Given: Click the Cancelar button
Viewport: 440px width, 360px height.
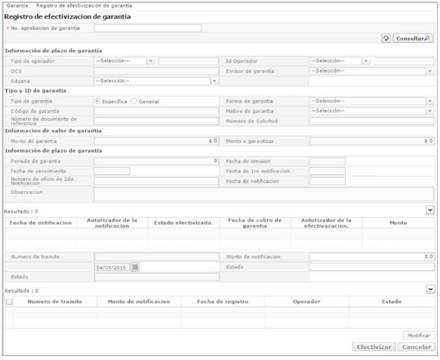Looking at the screenshot, I should 416,347.
